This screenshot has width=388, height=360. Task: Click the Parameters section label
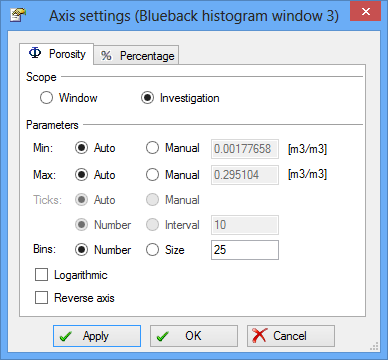coord(52,125)
